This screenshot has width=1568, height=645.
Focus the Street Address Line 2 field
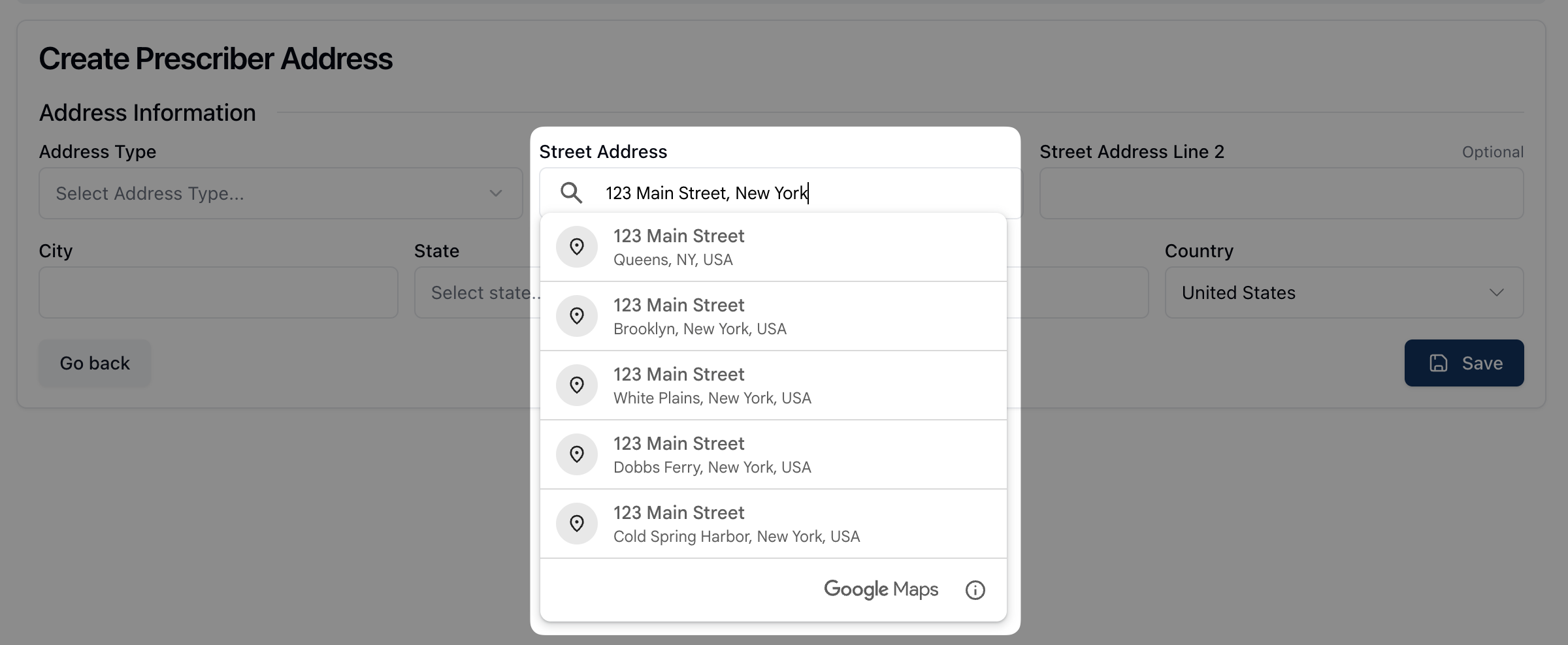(x=1281, y=193)
